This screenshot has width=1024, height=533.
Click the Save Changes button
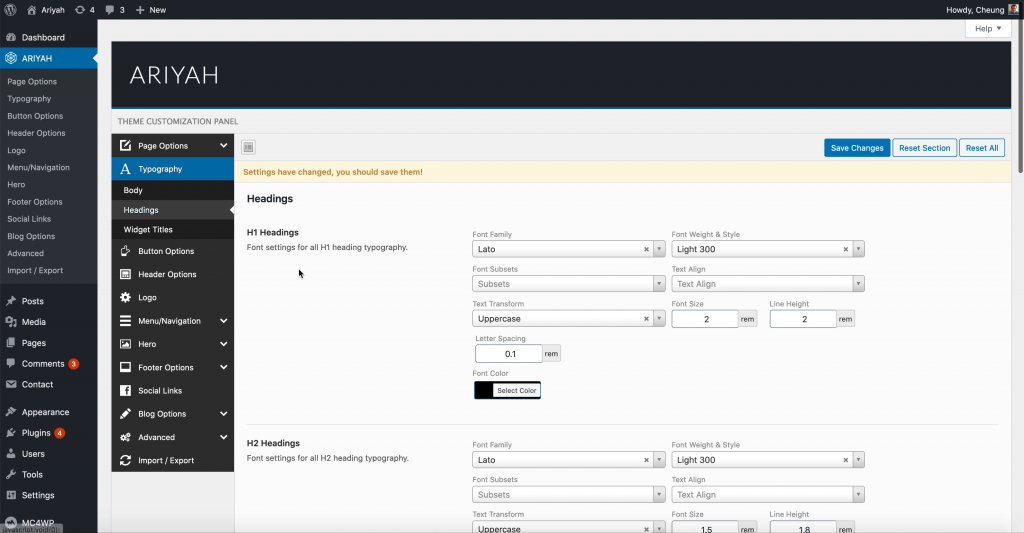(857, 148)
